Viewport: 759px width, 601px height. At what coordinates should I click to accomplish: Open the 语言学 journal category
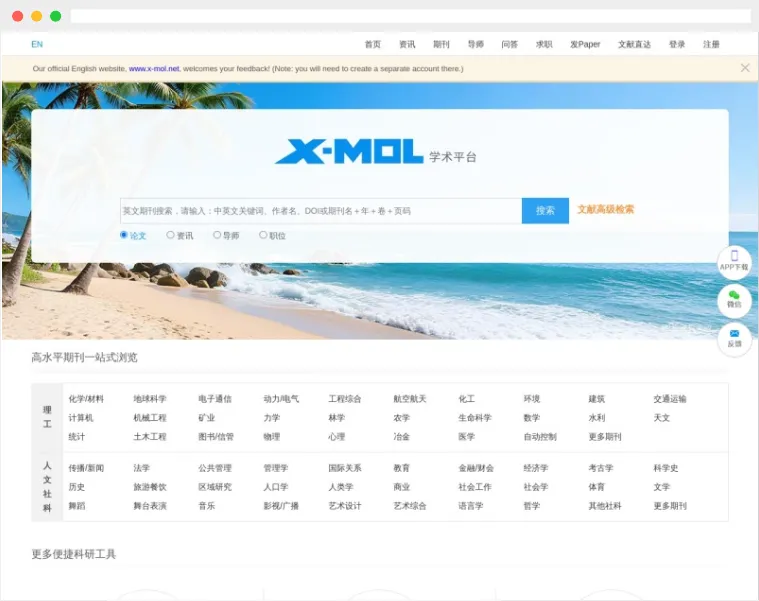(x=471, y=506)
